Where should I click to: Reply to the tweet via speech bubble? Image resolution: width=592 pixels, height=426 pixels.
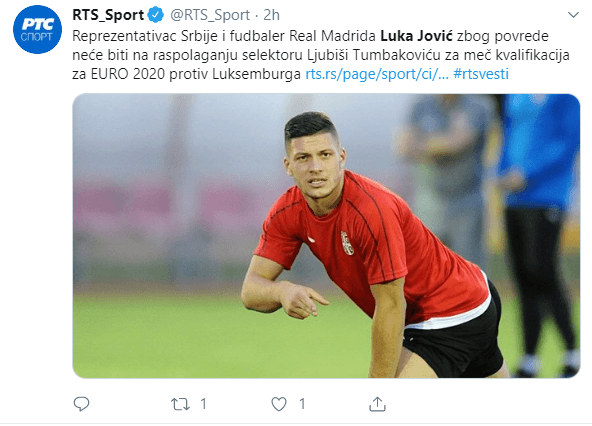click(81, 404)
